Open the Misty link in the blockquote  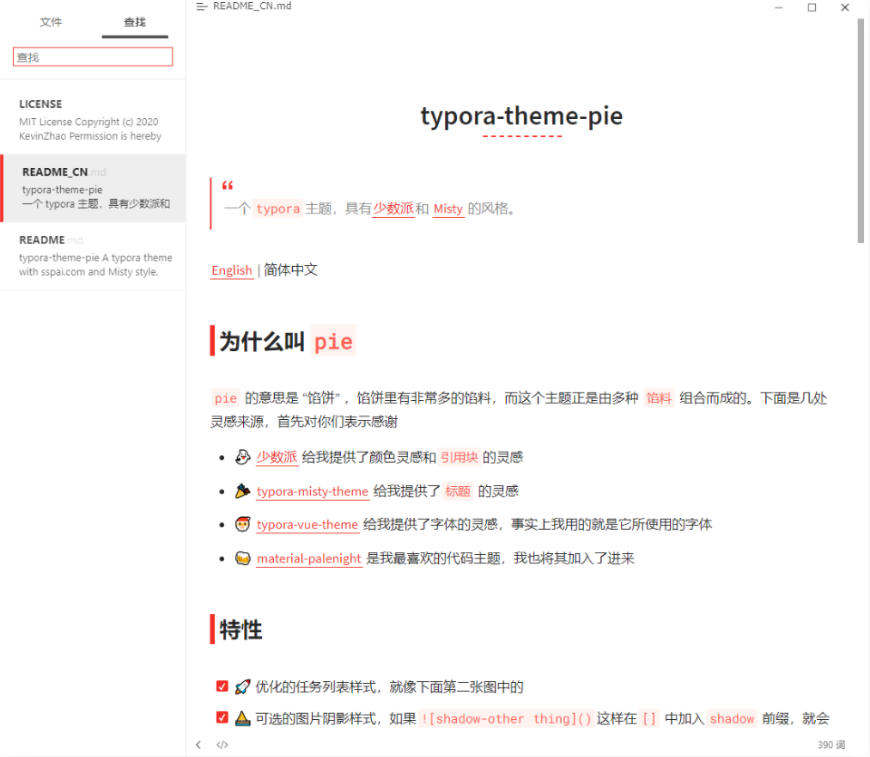point(448,209)
